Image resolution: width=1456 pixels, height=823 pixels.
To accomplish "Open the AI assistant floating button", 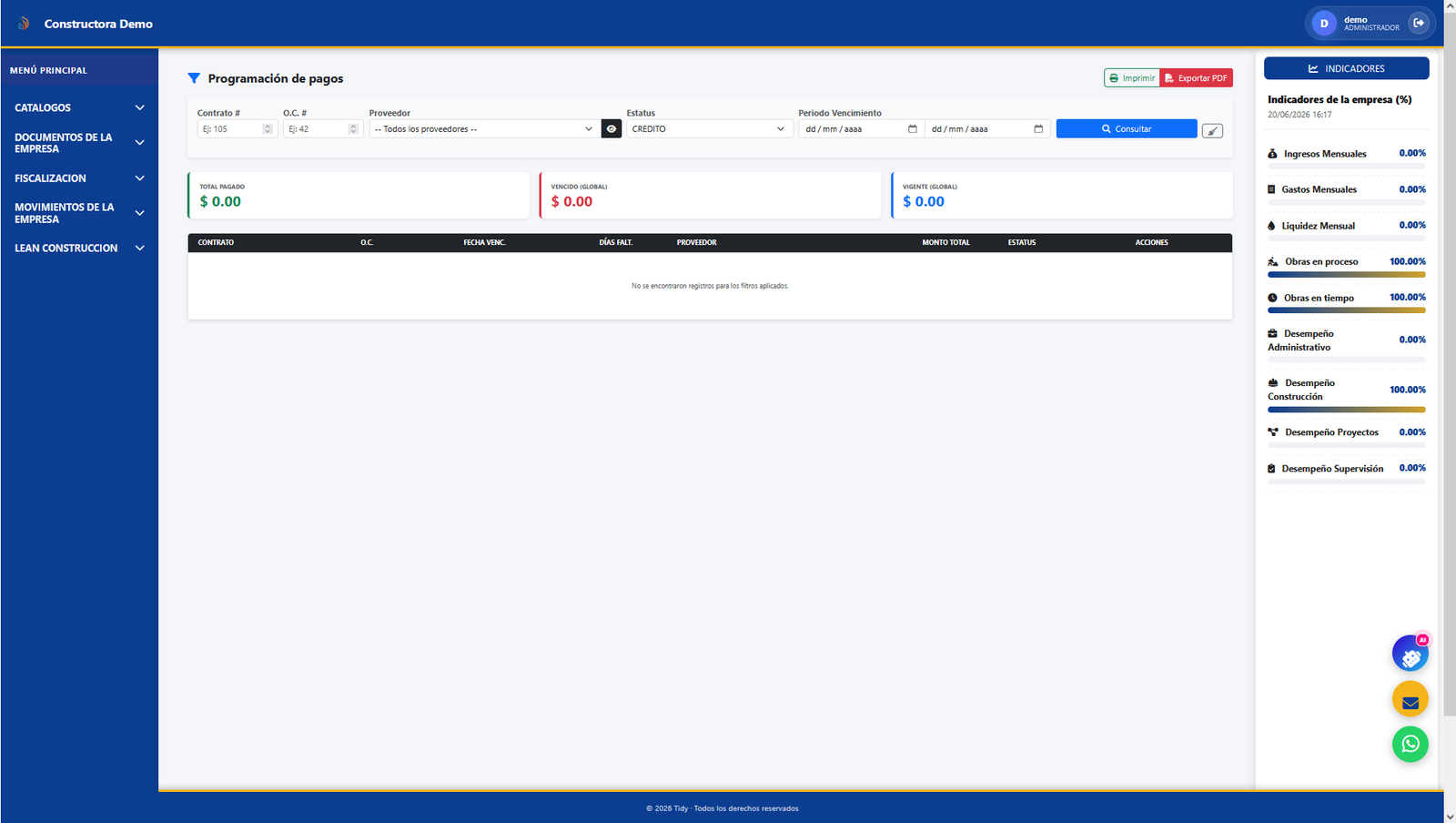I will (1410, 654).
